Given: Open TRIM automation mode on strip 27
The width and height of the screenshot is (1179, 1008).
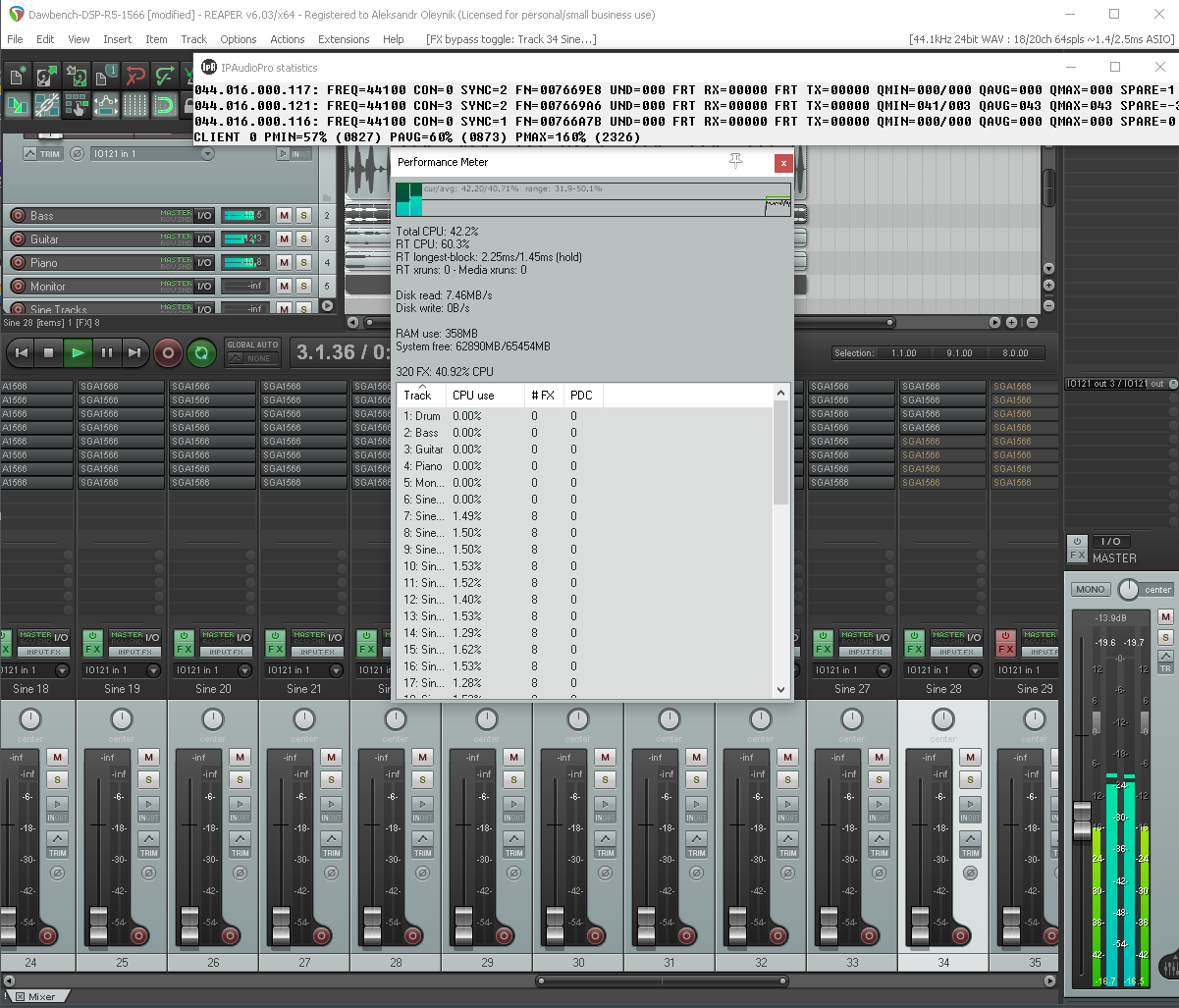Looking at the screenshot, I should tap(332, 843).
